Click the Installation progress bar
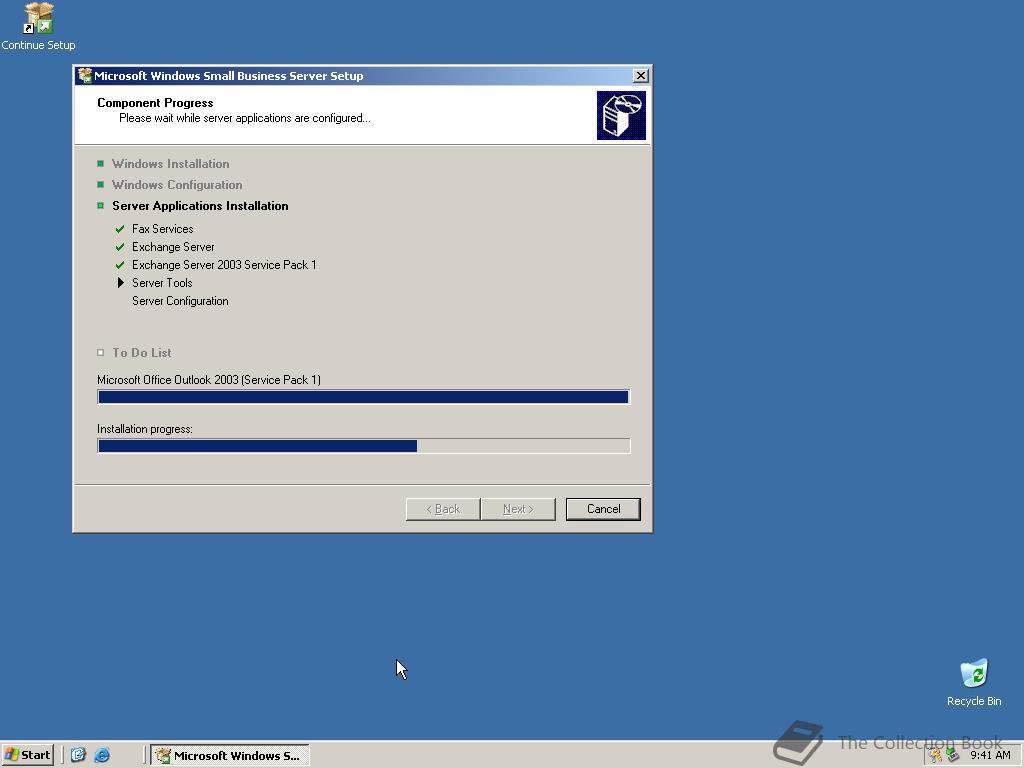This screenshot has width=1024, height=768. click(x=364, y=445)
